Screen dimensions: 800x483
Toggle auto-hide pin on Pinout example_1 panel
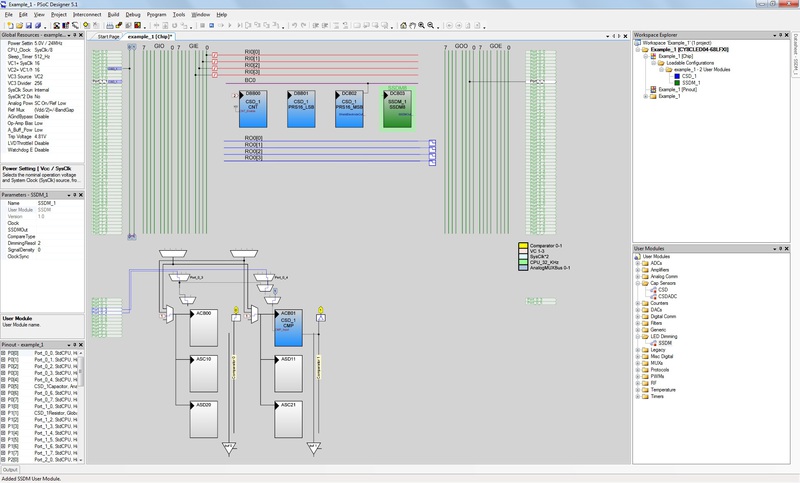(x=74, y=345)
